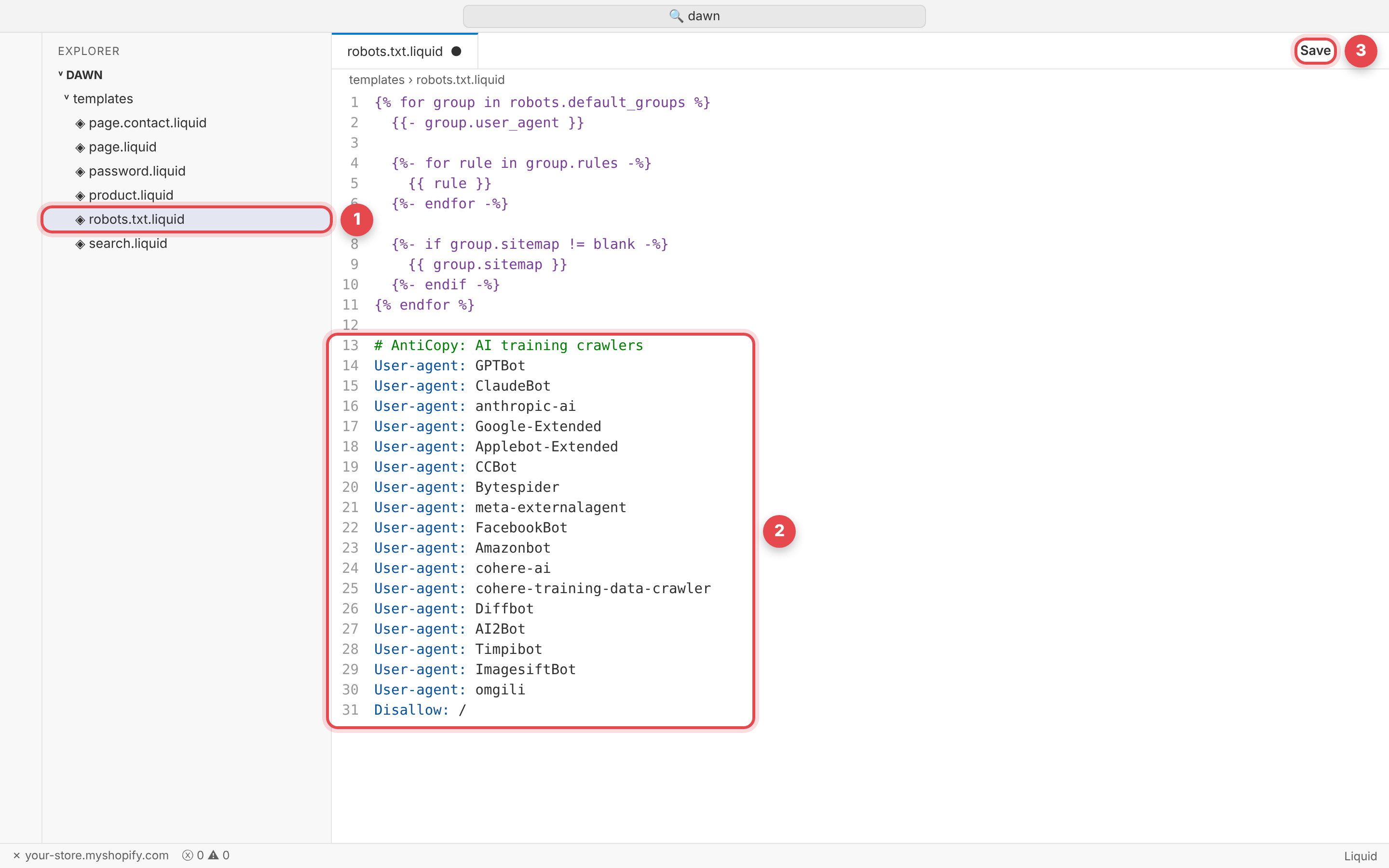Image resolution: width=1389 pixels, height=868 pixels.
Task: Click the errors count icon in status bar
Action: [x=188, y=855]
